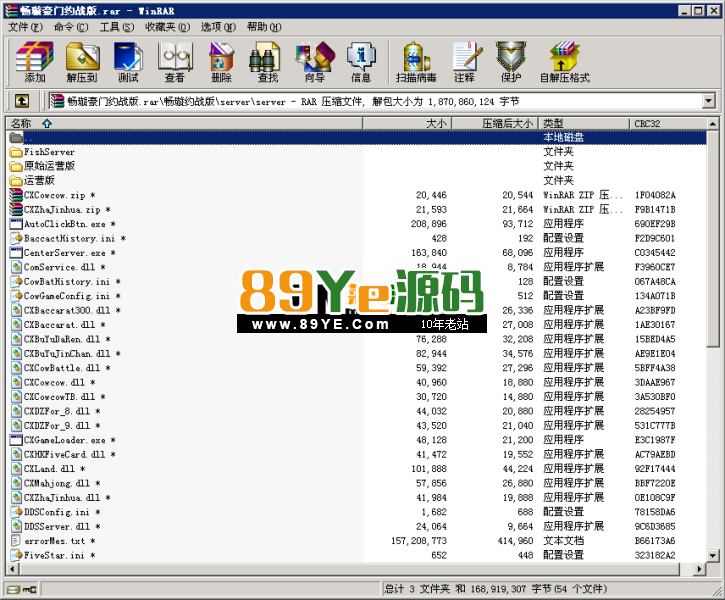The height and width of the screenshot is (600, 725).
Task: Open the Commands (命令) menu
Action: 71,27
